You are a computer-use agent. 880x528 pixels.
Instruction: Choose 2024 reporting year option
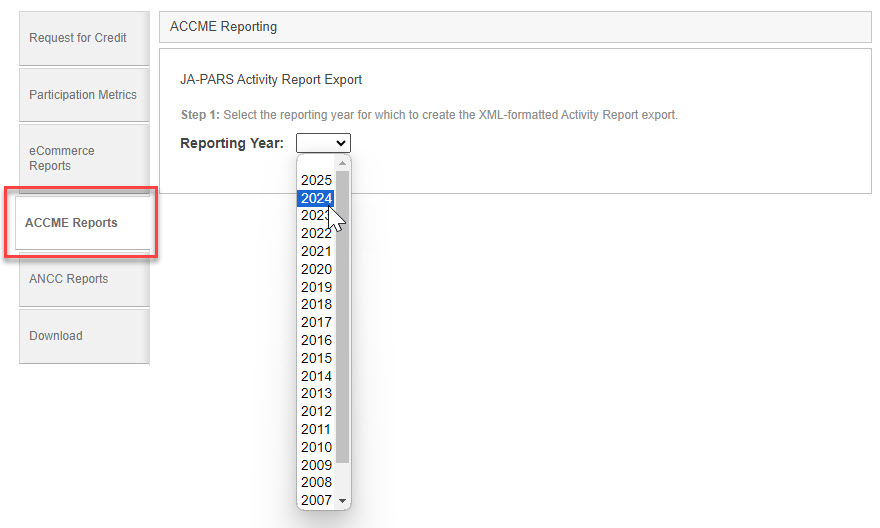(316, 198)
